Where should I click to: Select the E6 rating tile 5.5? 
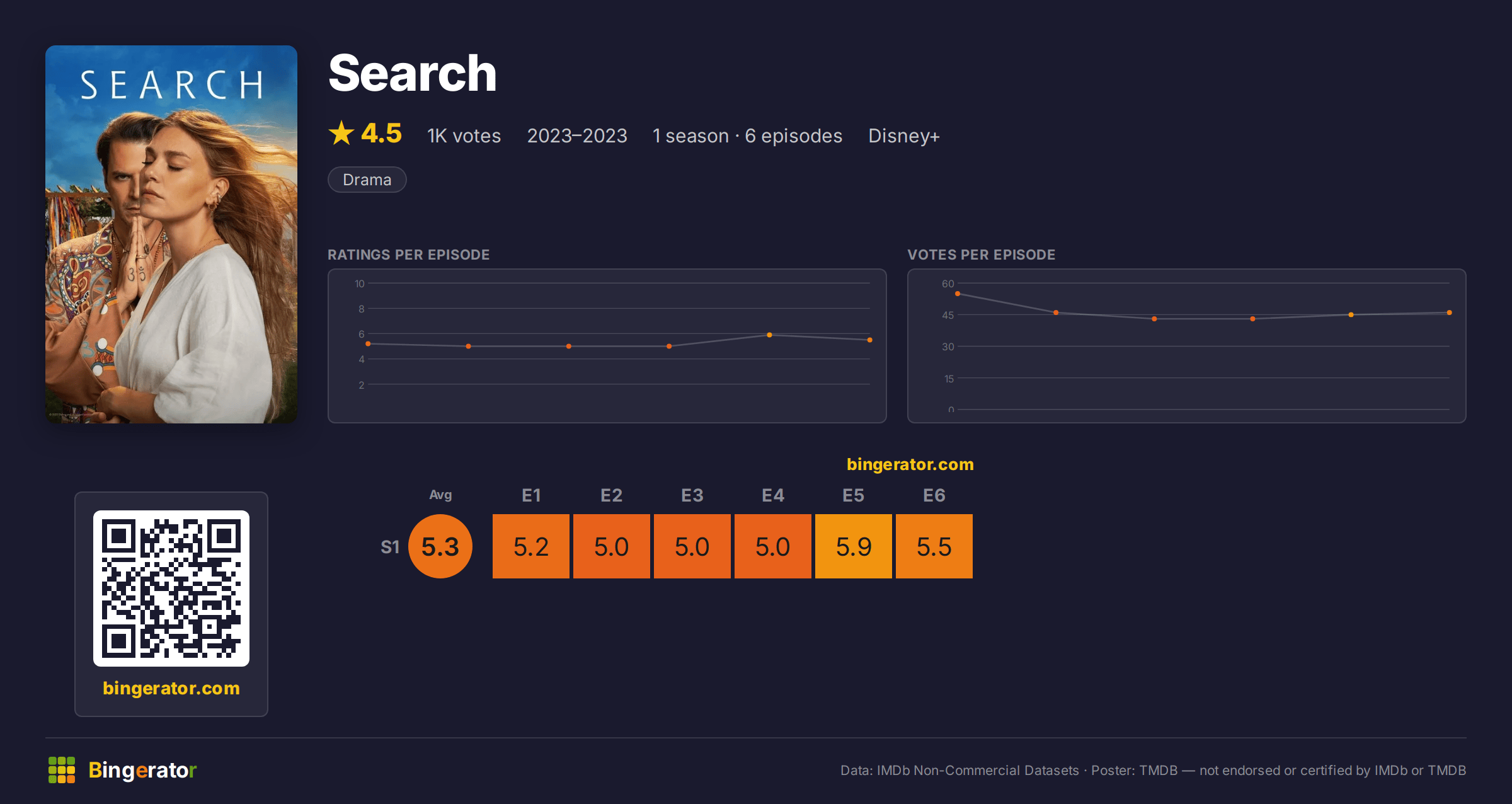(x=934, y=546)
